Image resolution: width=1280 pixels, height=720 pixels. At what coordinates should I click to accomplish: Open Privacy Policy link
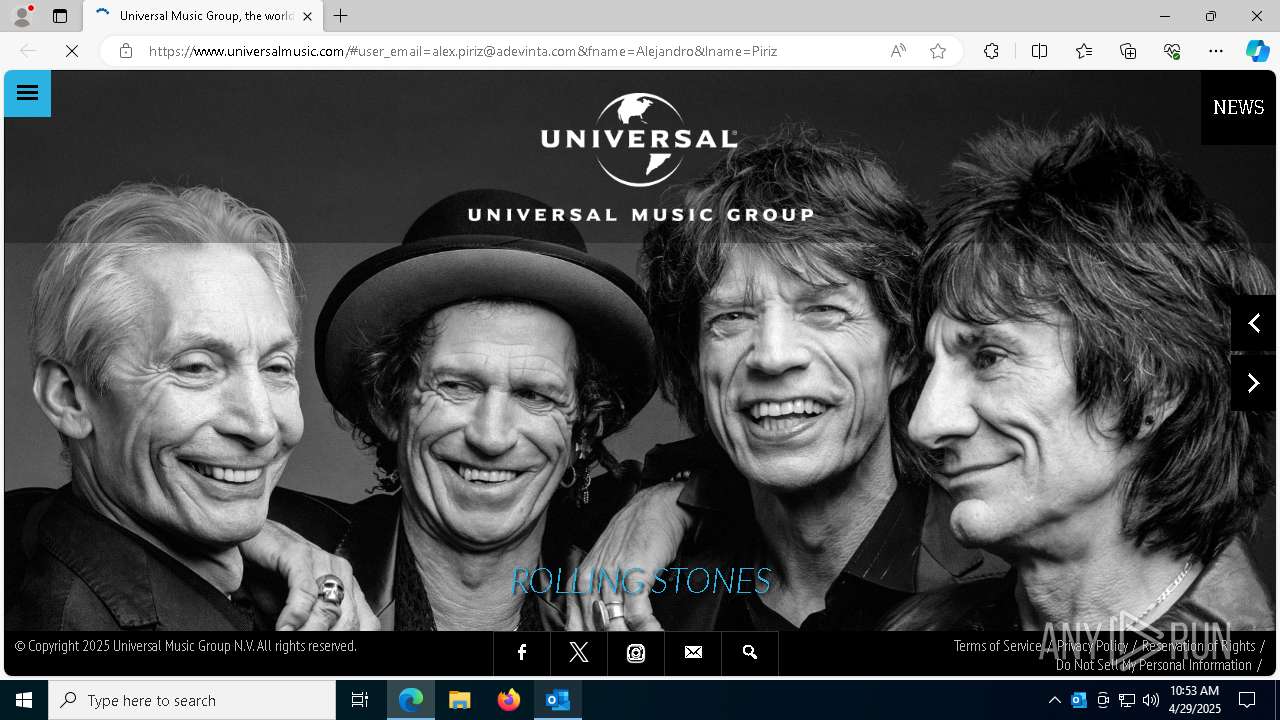tap(1092, 646)
